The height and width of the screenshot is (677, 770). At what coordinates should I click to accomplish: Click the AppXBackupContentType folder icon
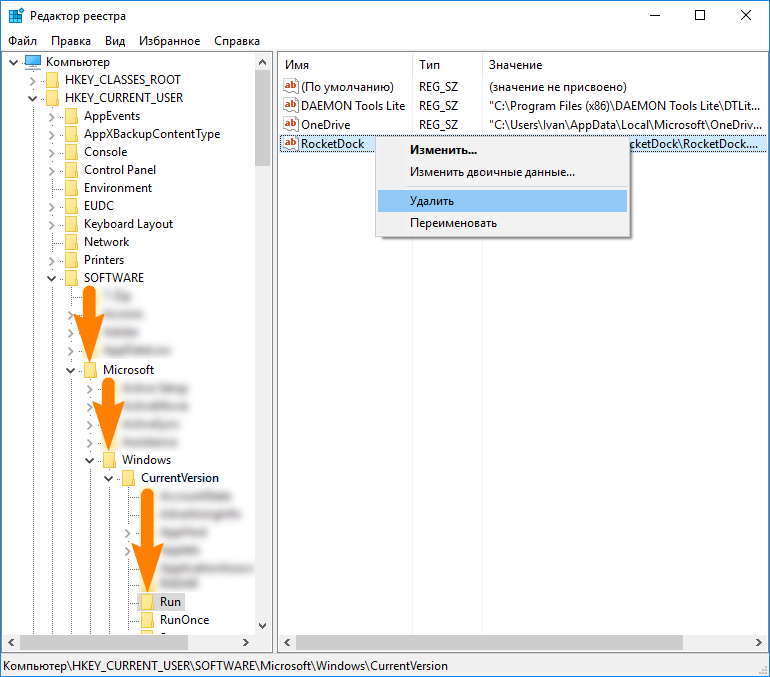pos(71,134)
